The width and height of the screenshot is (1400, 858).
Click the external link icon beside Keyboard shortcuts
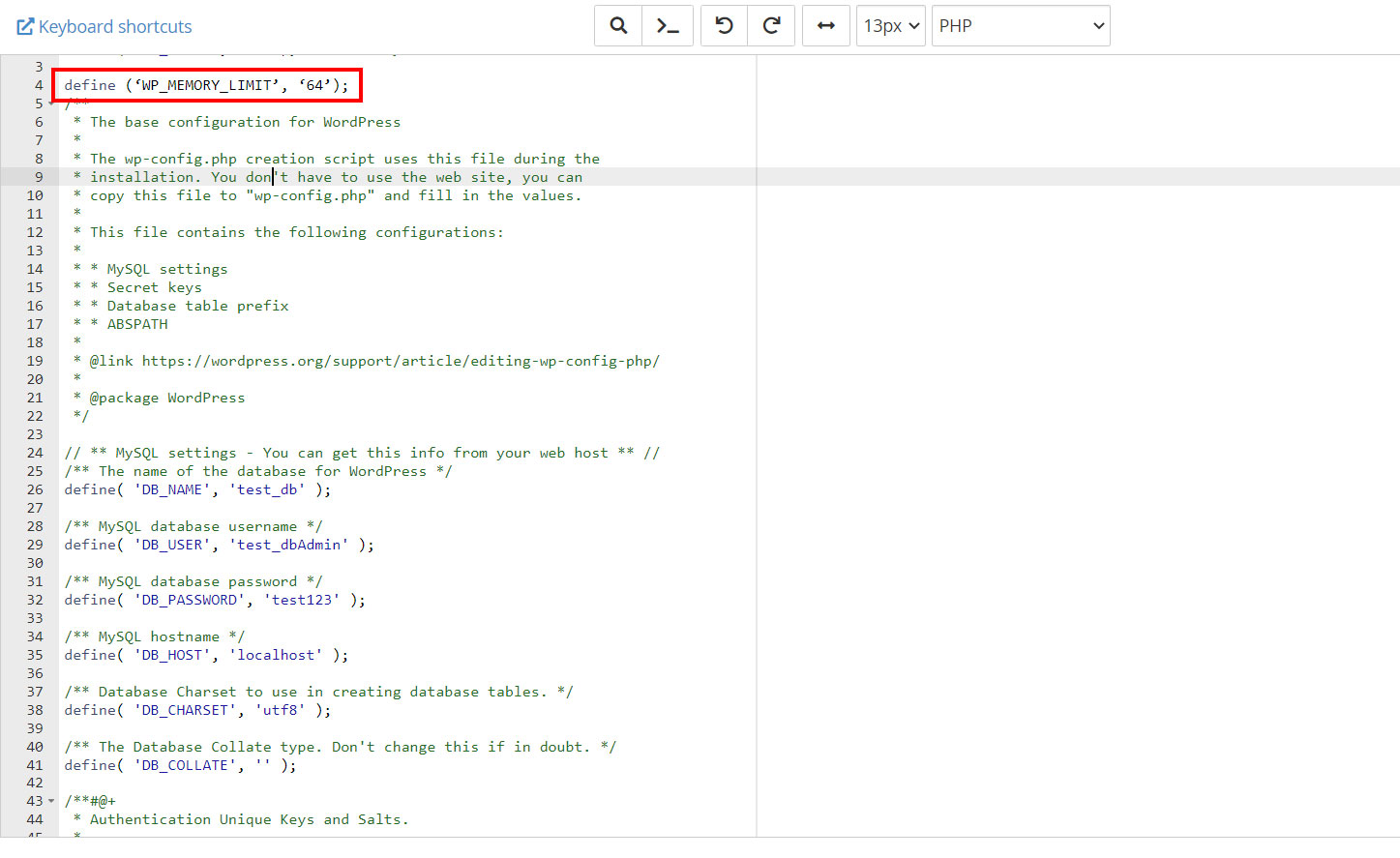(x=25, y=26)
